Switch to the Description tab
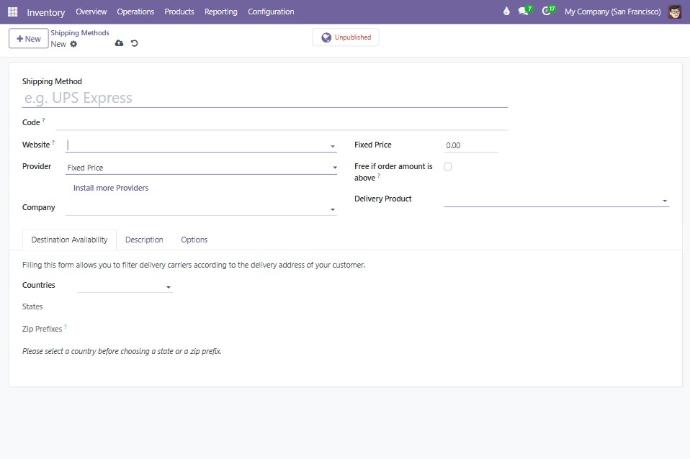Screen dimensions: 690x459 [144, 240]
